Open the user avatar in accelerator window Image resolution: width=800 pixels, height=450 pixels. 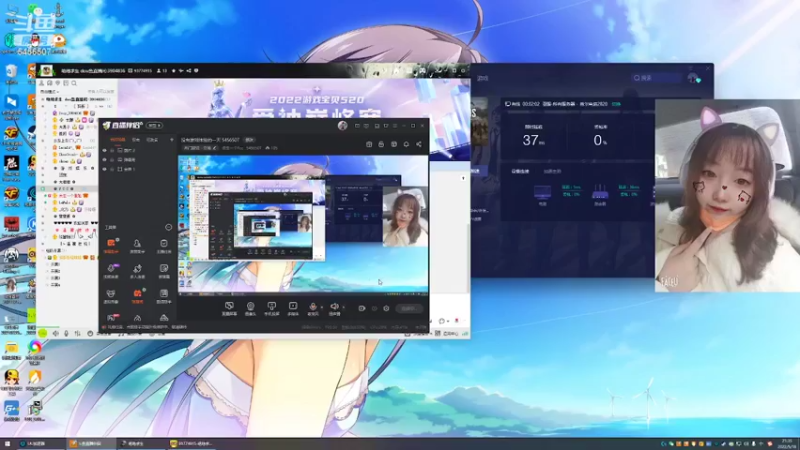(x=692, y=78)
